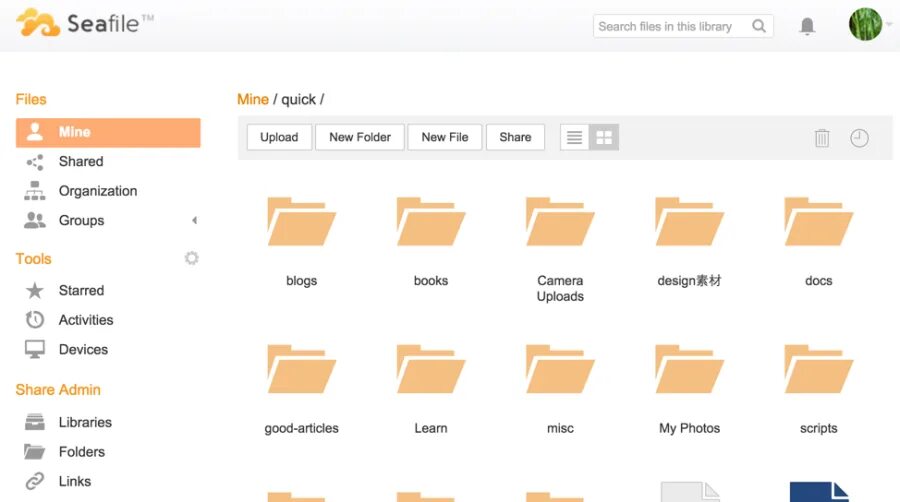Select Mine in the sidebar
The image size is (900, 502).
click(x=108, y=133)
